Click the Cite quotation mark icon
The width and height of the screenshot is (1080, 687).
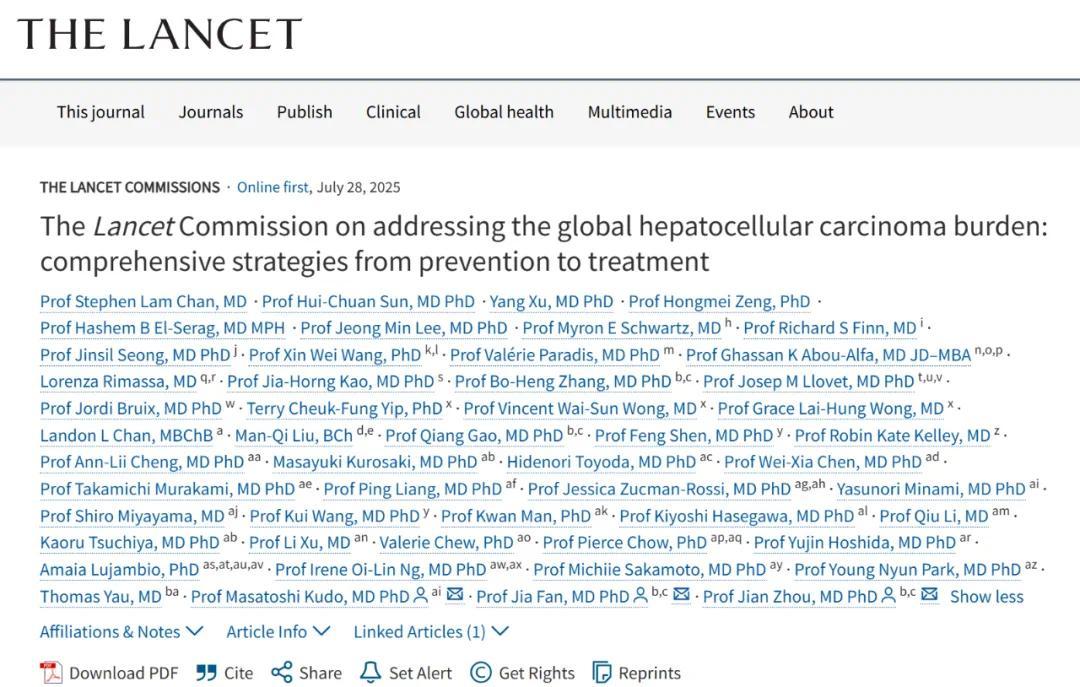click(207, 673)
